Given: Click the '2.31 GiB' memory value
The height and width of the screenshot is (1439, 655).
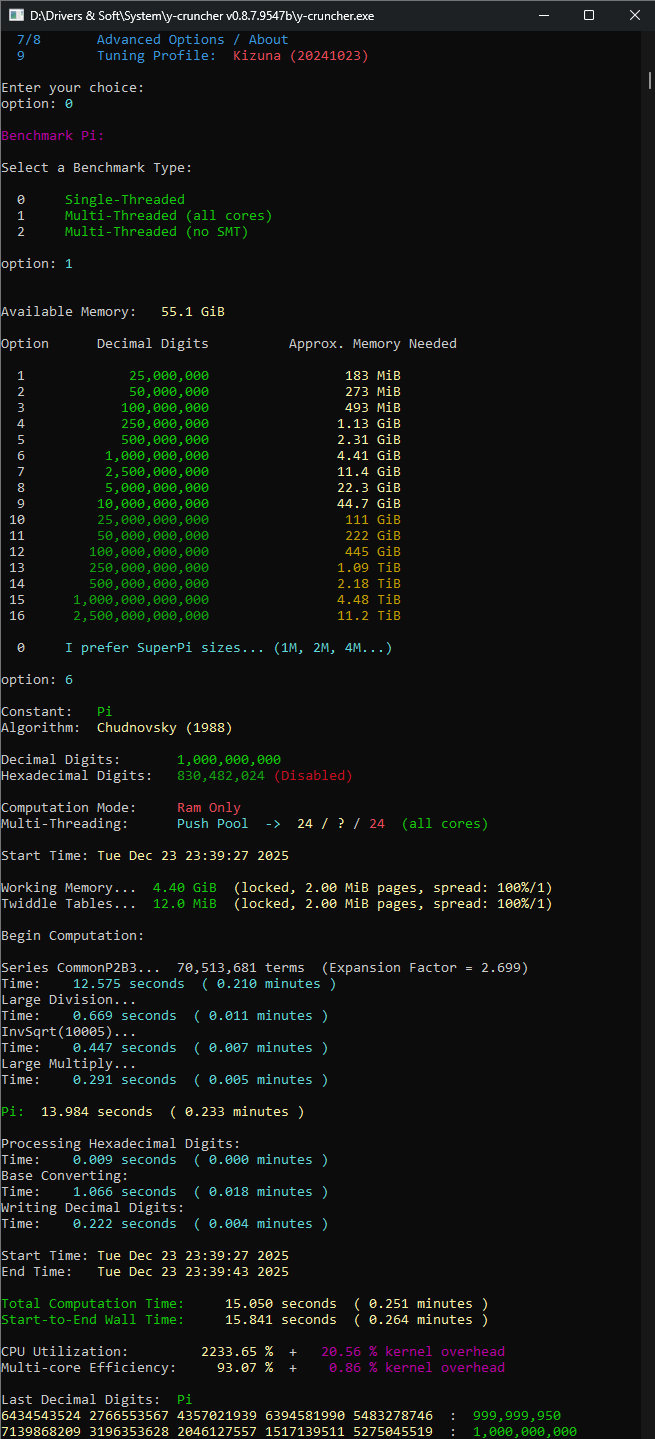Looking at the screenshot, I should pos(368,440).
